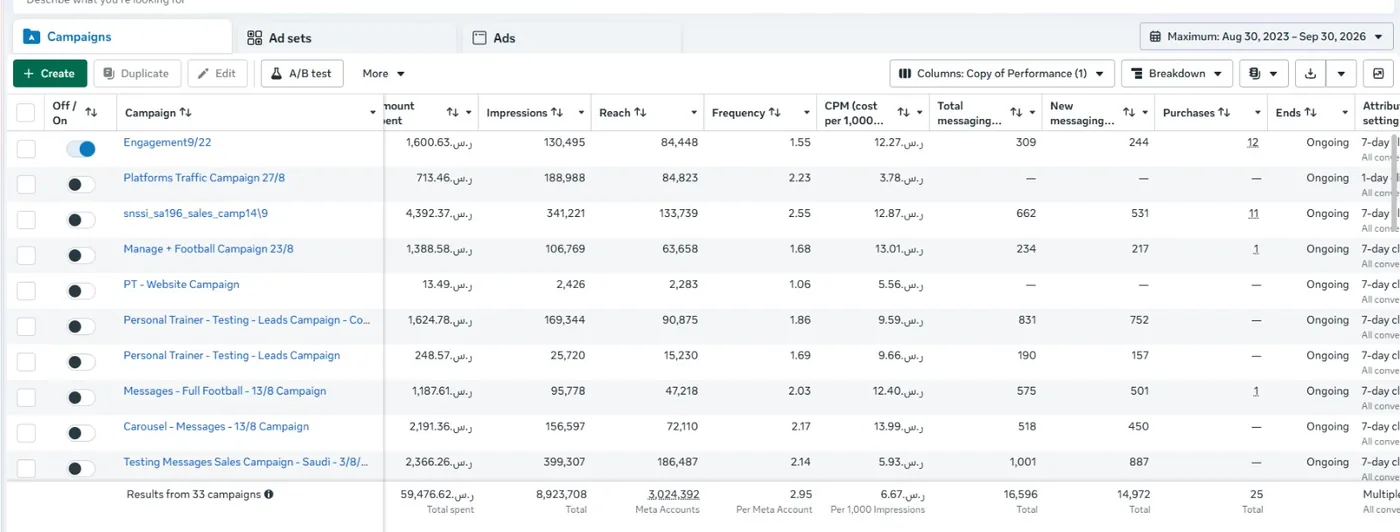The width and height of the screenshot is (1400, 532).
Task: Click the 16,596 total messaging value
Action: [x=1019, y=494]
